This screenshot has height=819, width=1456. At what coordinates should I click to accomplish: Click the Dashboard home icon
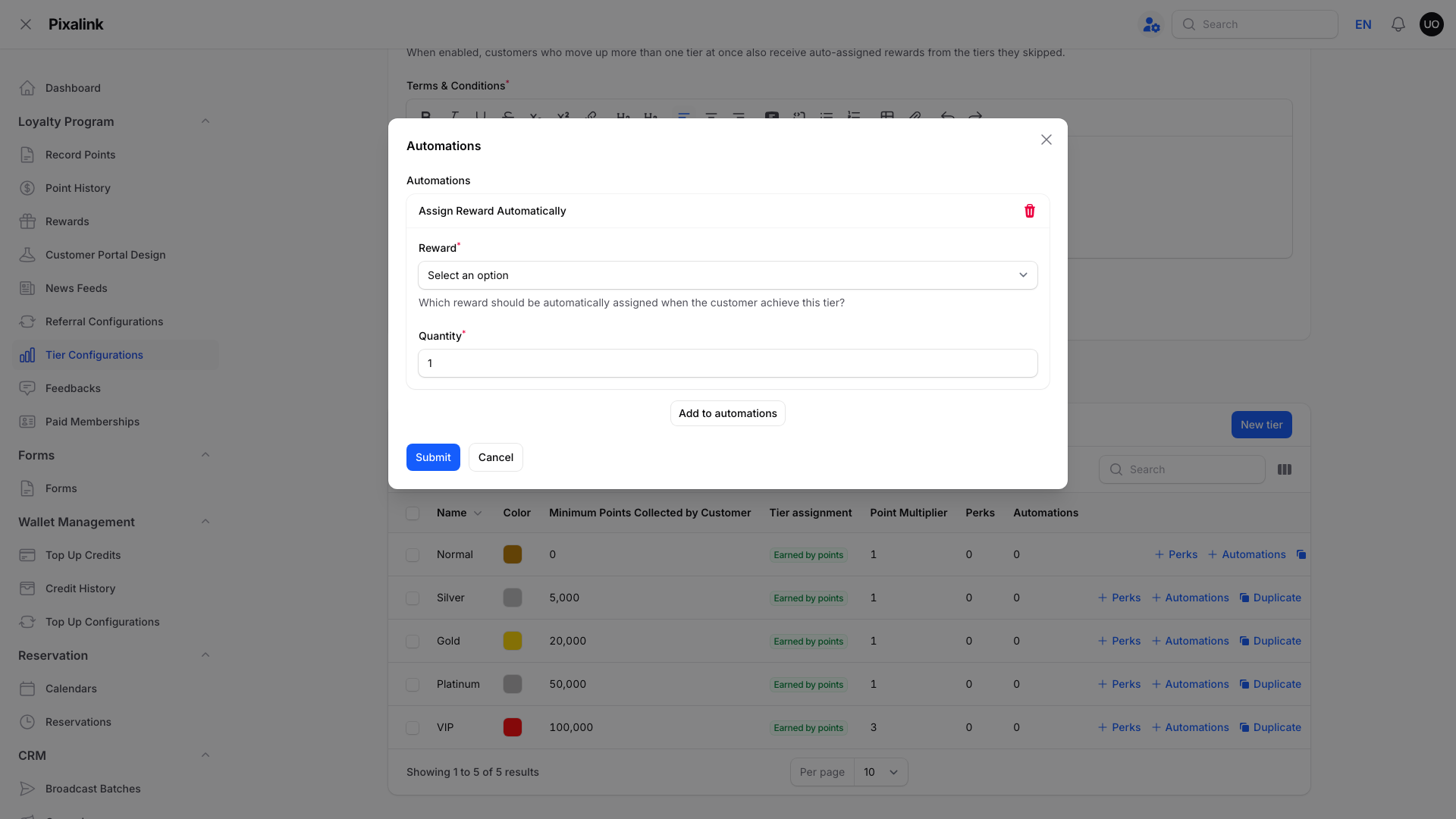tap(27, 88)
